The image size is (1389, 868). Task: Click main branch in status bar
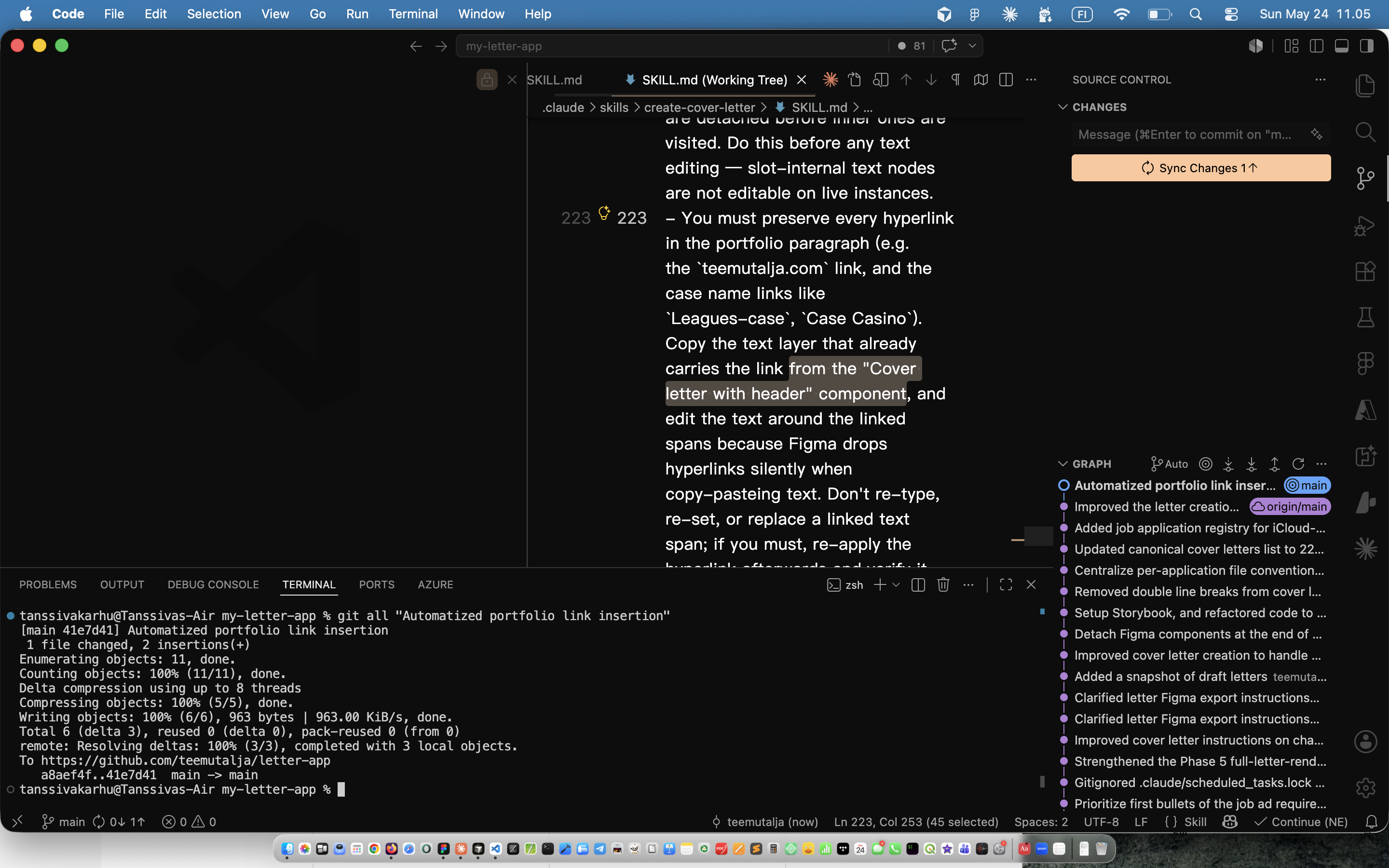point(64,822)
